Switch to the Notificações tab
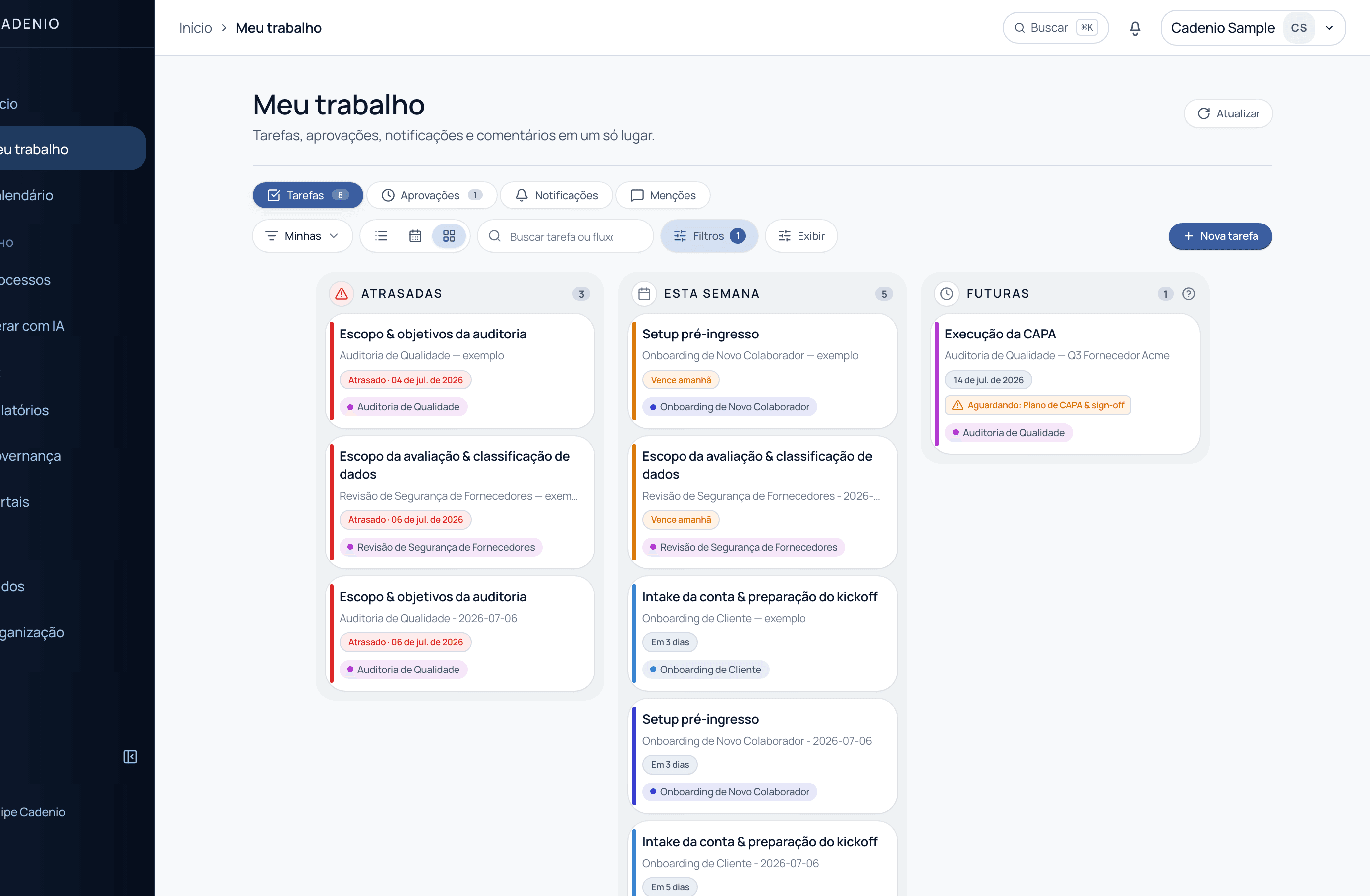Viewport: 1370px width, 896px height. tap(557, 195)
